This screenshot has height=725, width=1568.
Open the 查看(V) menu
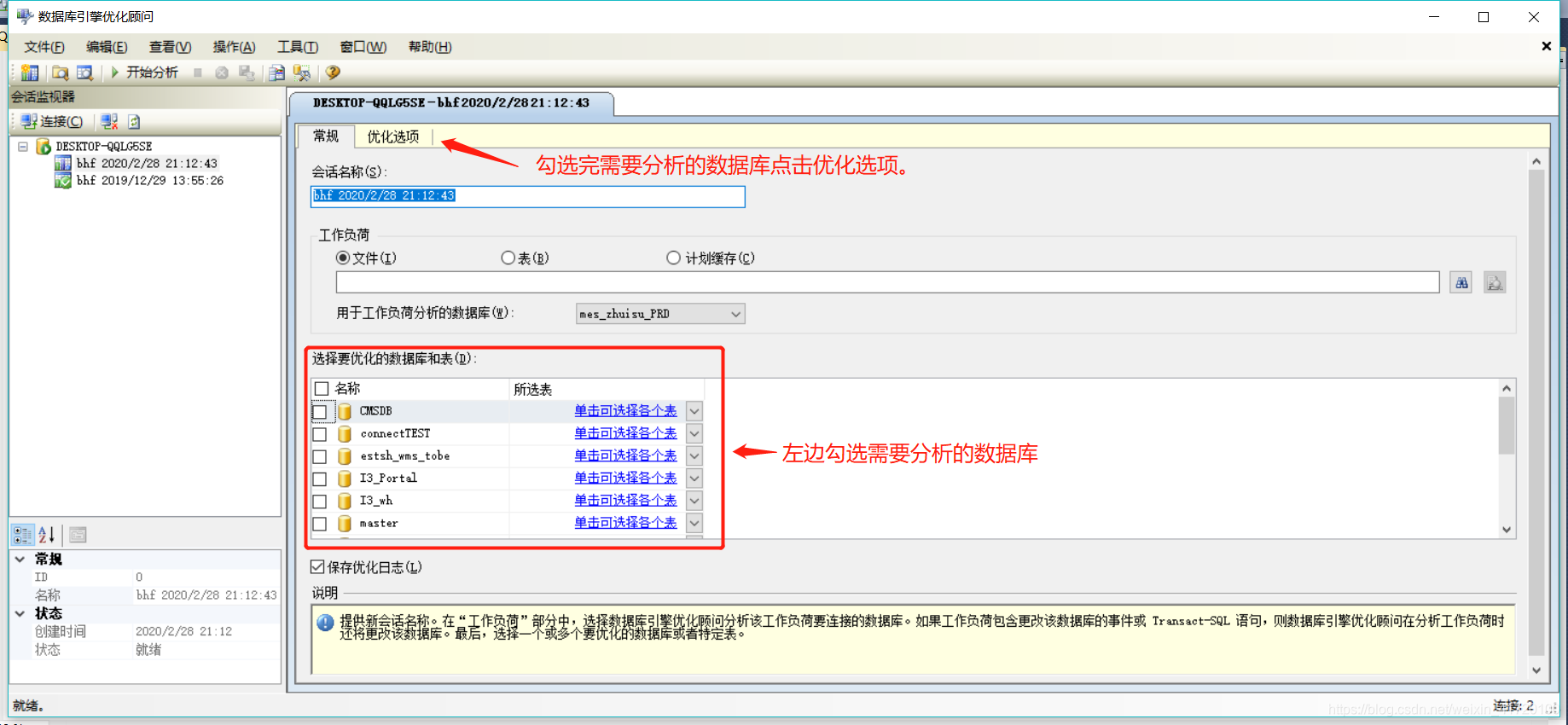coord(170,47)
